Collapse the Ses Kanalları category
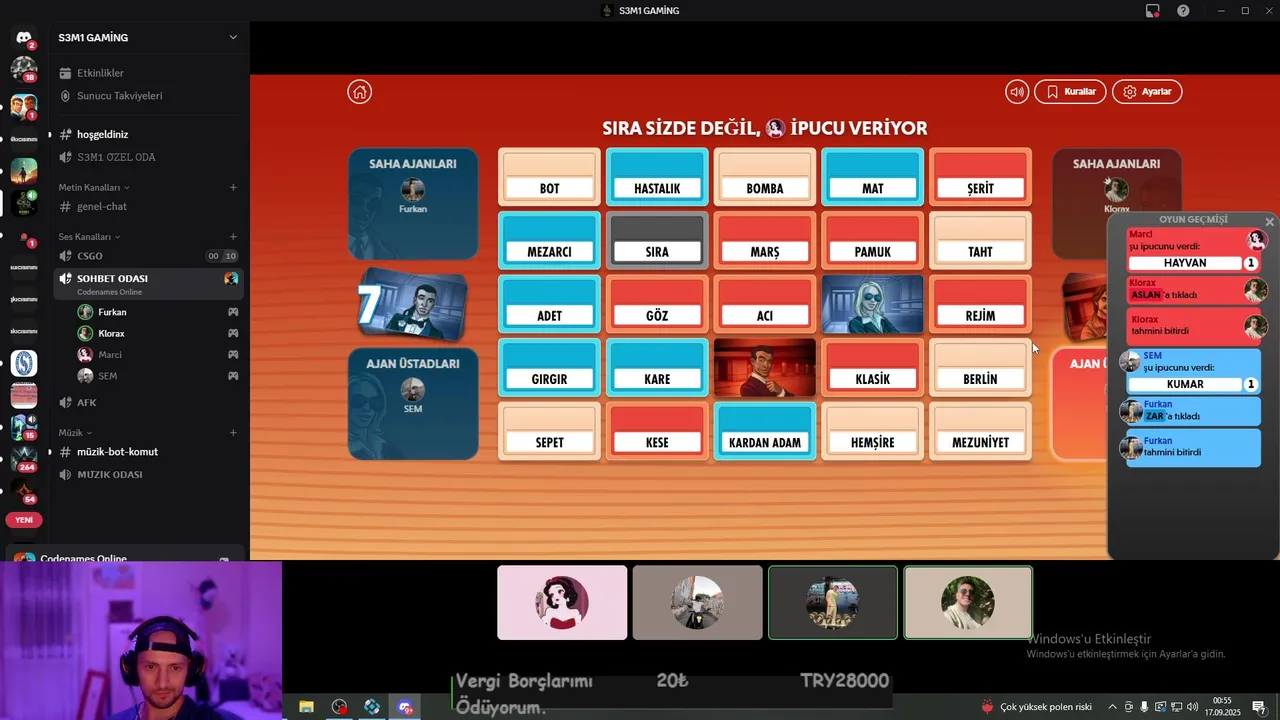The height and width of the screenshot is (720, 1280). pos(89,237)
